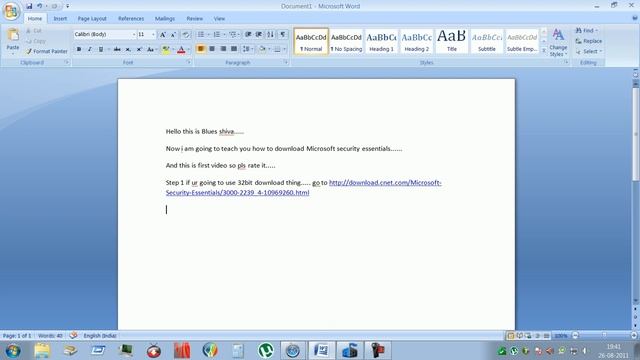Paste from the clipboard
The image size is (640, 360).
(13, 41)
